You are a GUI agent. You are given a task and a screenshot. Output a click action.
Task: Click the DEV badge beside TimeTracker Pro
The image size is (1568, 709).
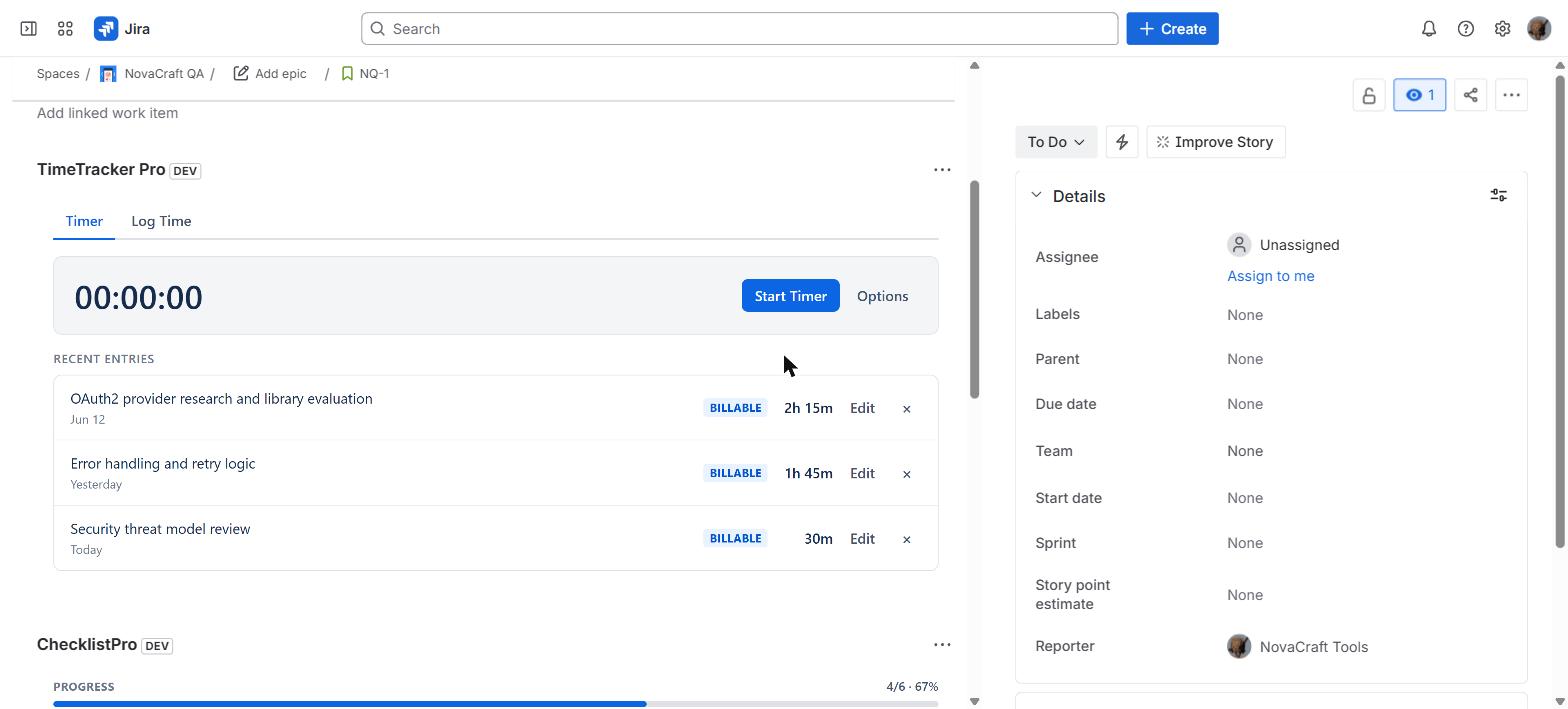click(185, 171)
